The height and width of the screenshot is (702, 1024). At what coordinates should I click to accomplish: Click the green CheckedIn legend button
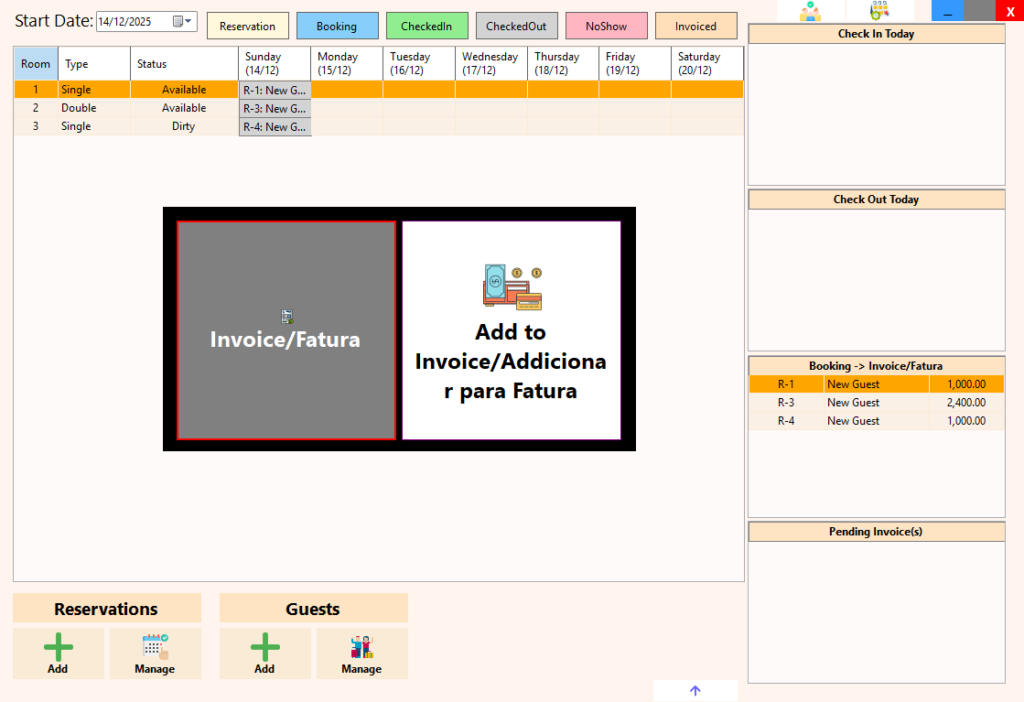426,26
